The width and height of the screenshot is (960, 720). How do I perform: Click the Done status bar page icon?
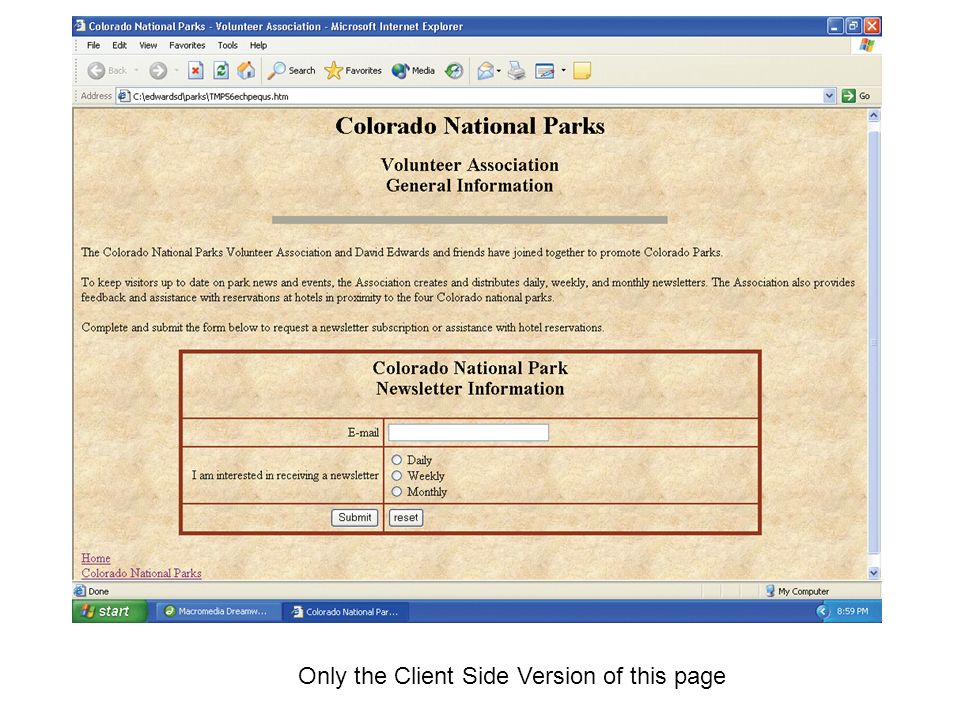pyautogui.click(x=80, y=591)
